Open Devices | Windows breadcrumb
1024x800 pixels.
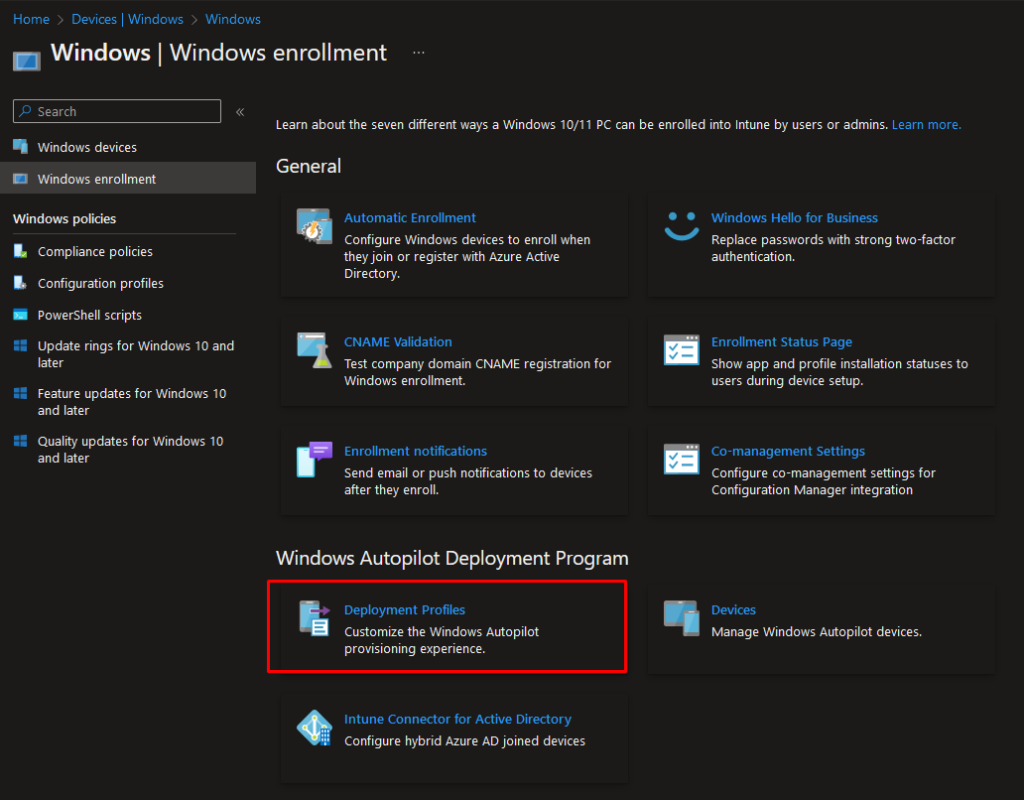[x=127, y=19]
